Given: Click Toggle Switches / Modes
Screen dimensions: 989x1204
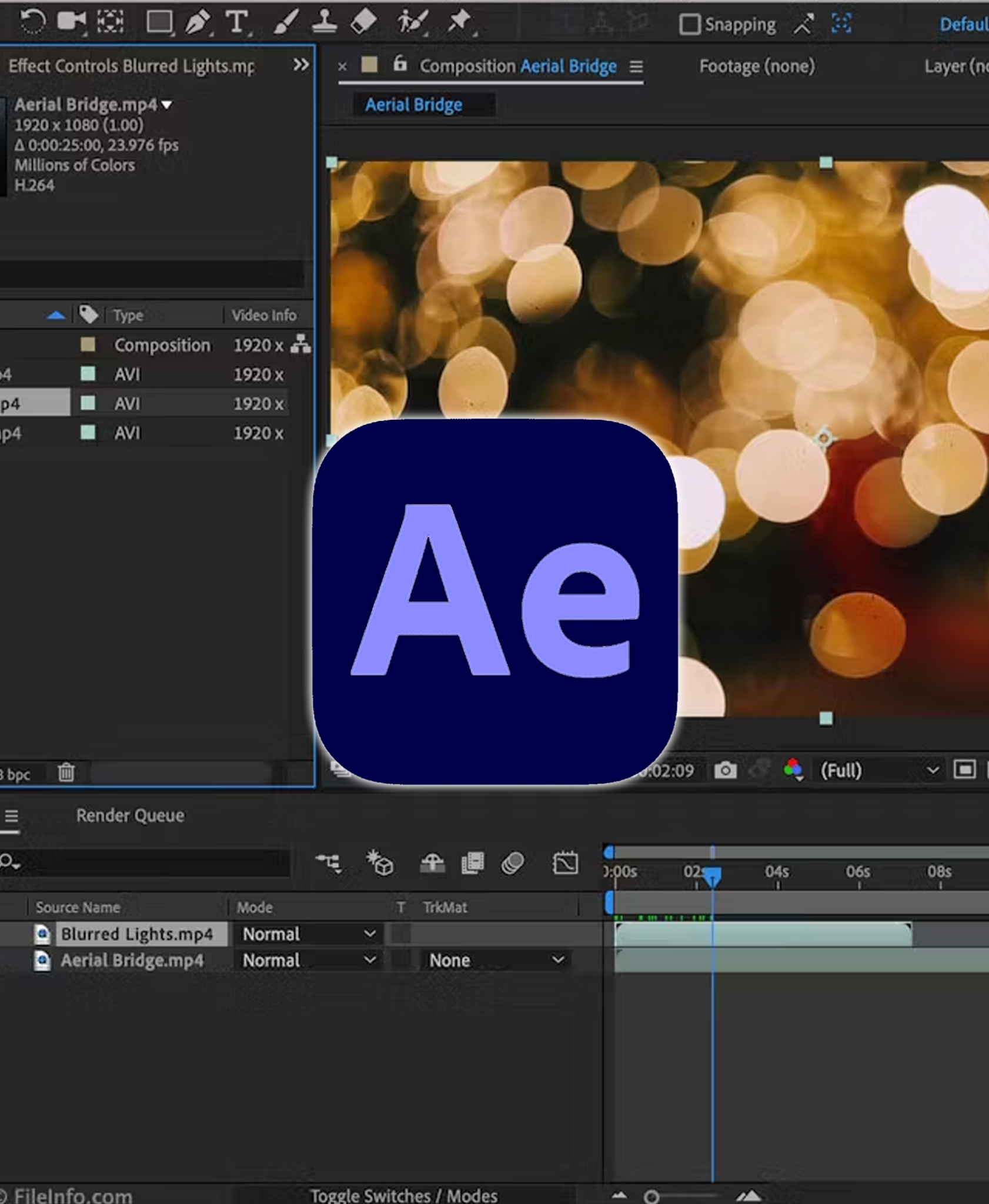Looking at the screenshot, I should coord(405,1195).
